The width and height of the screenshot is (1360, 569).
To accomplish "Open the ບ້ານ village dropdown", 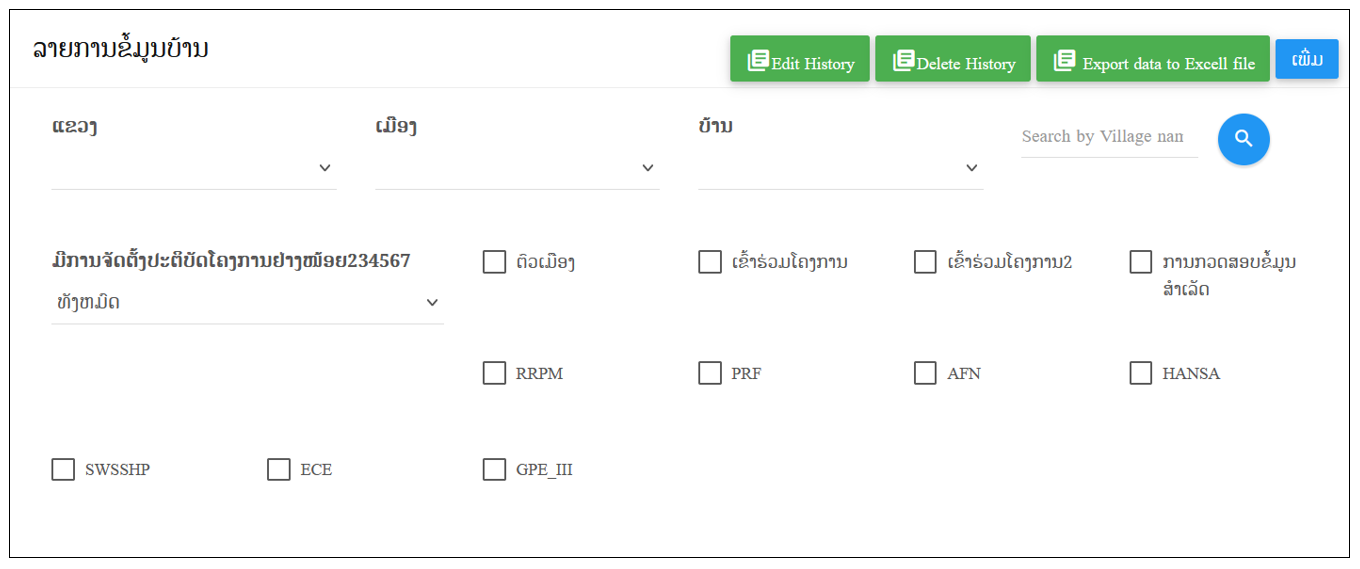I will (x=841, y=168).
